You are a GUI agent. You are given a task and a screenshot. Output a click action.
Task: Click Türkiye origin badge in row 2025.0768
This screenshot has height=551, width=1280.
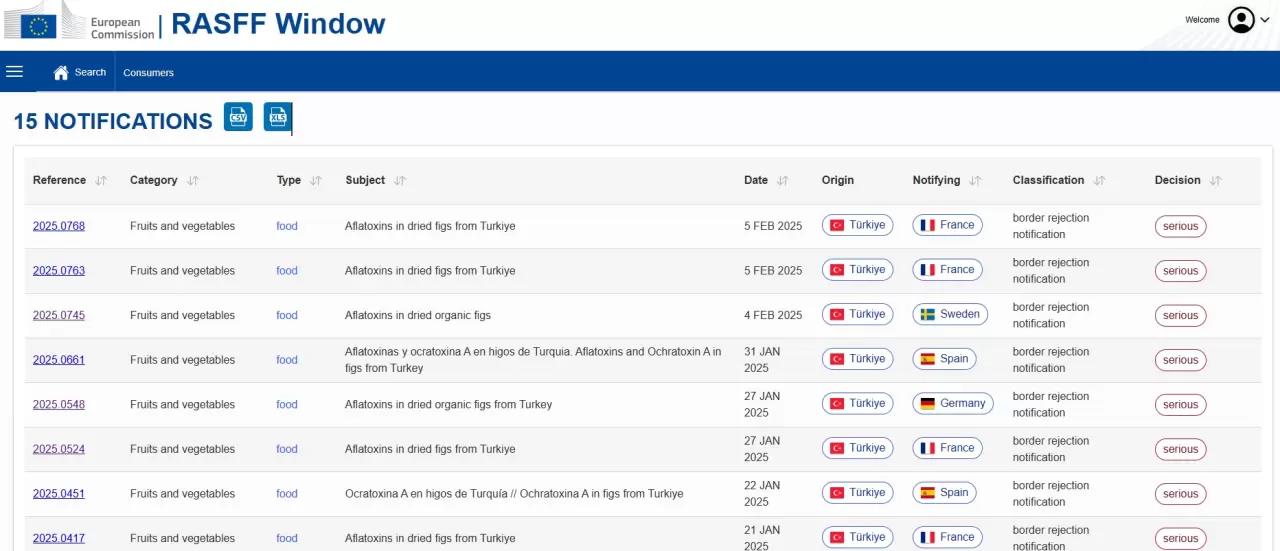(x=857, y=225)
